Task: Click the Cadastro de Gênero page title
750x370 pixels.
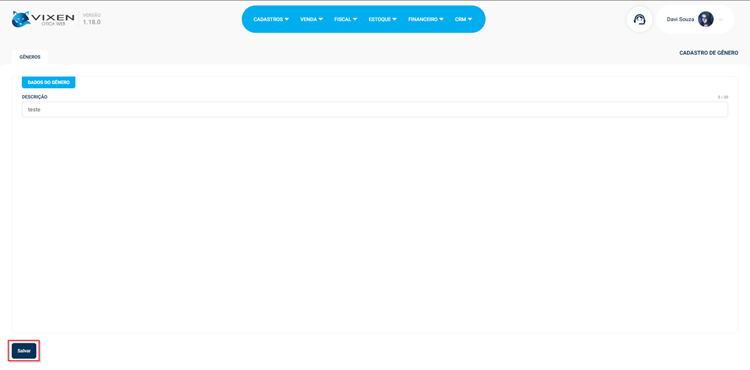Action: (708, 53)
